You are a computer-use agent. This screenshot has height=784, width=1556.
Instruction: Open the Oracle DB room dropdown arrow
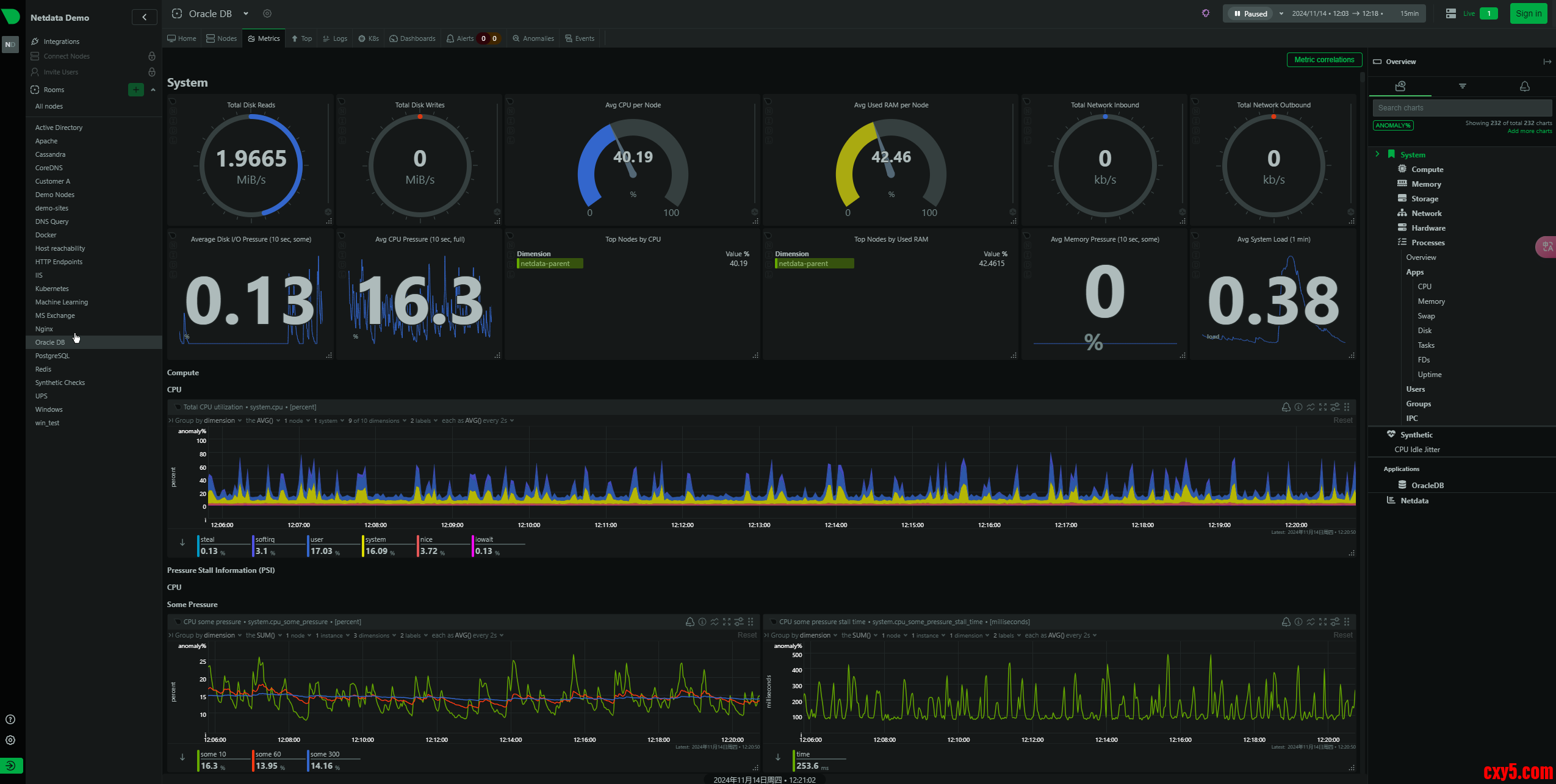click(x=246, y=13)
